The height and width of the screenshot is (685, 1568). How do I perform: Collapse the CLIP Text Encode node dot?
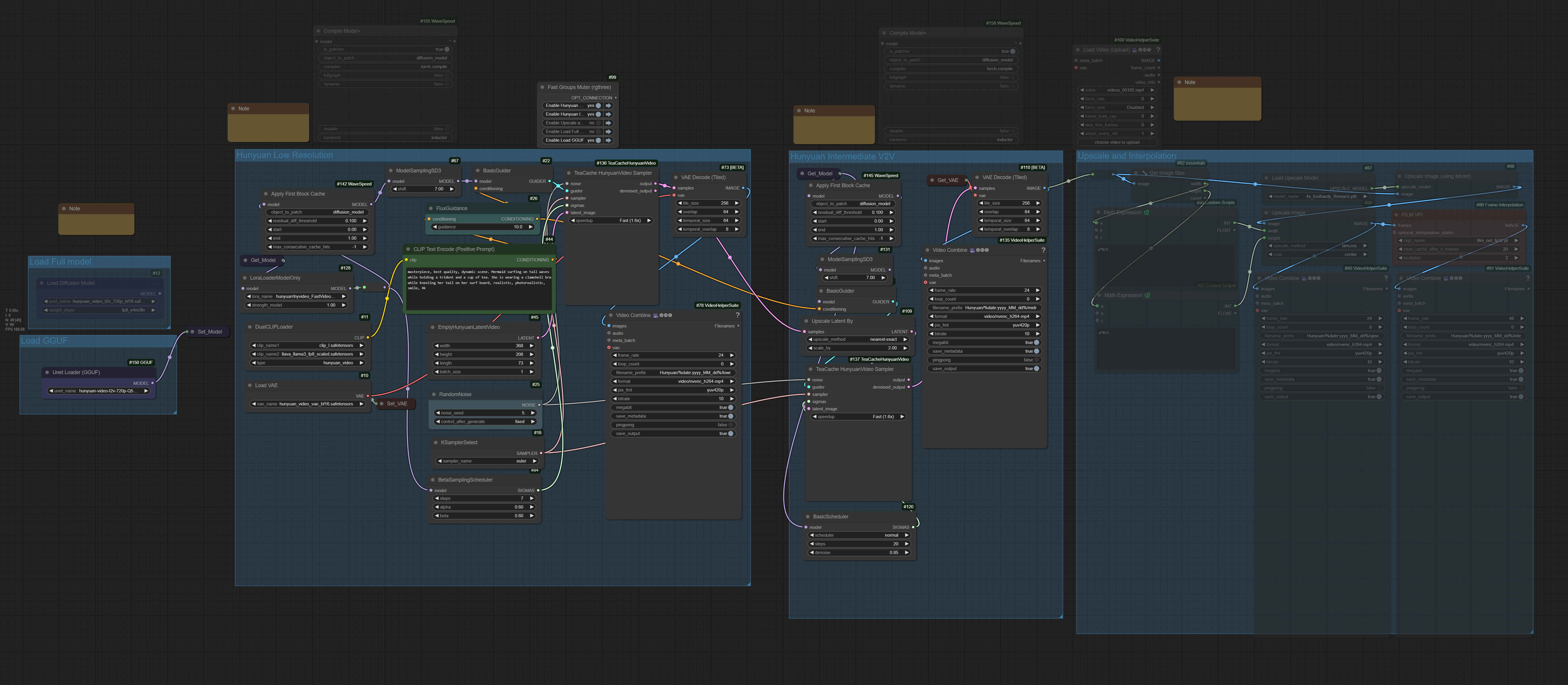(408, 249)
